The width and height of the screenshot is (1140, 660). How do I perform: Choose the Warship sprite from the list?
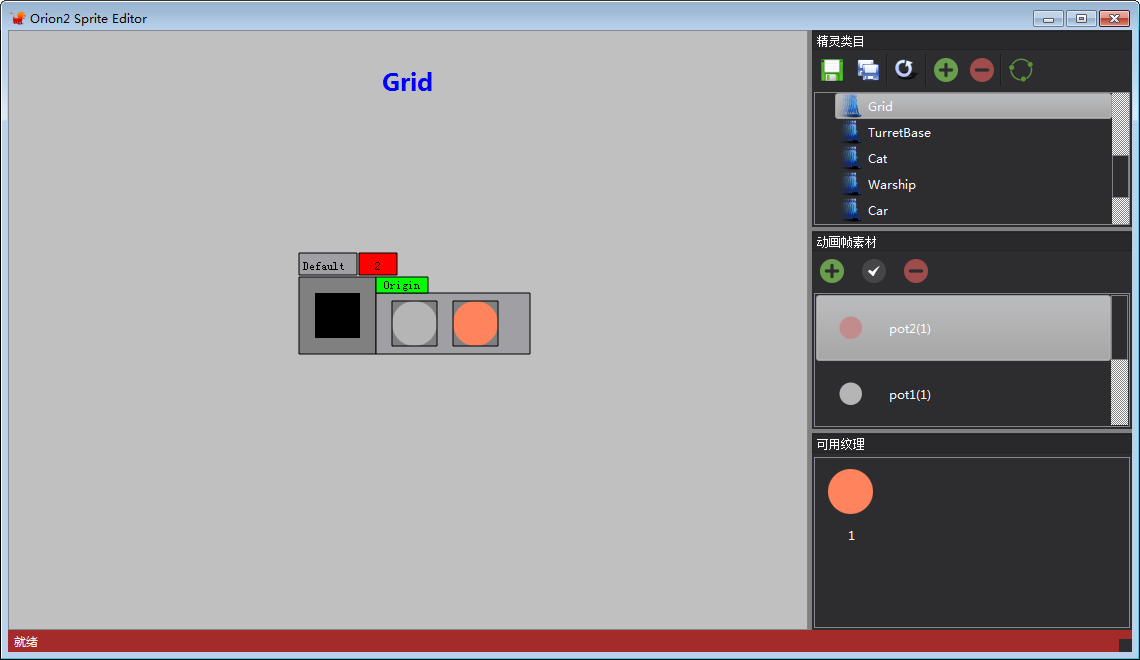pos(891,185)
